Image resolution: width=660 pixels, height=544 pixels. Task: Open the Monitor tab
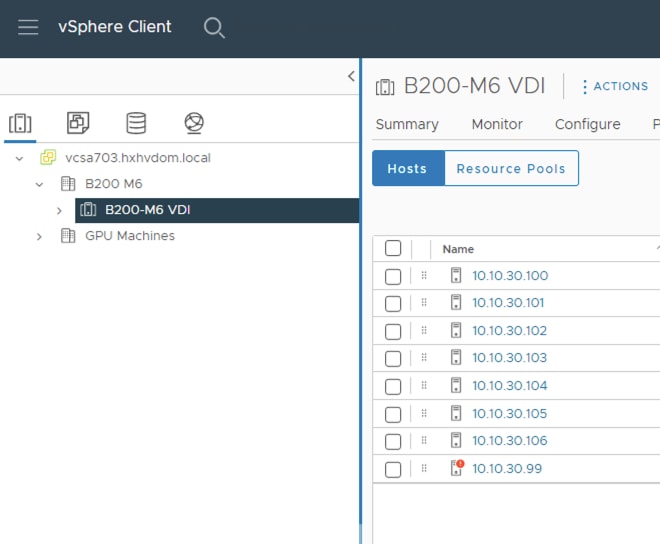click(x=497, y=124)
